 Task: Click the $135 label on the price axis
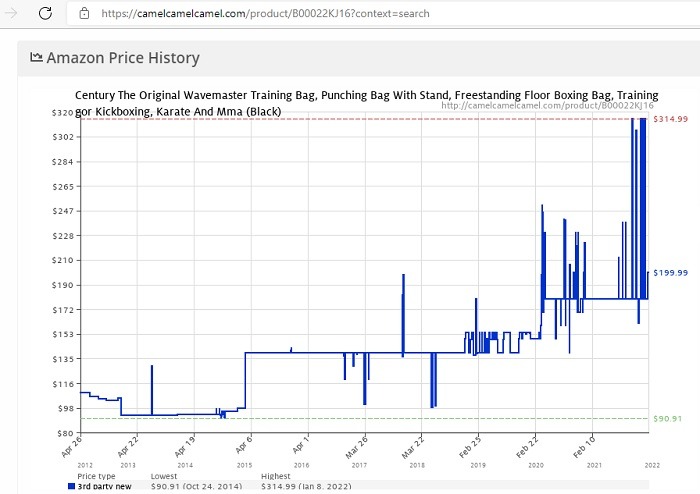pyautogui.click(x=62, y=359)
